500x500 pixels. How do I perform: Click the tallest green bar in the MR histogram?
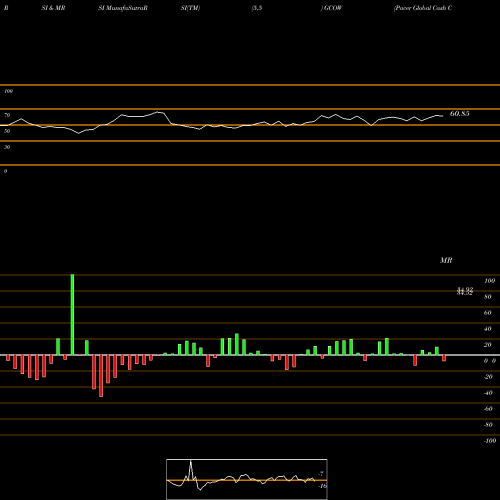point(72,315)
